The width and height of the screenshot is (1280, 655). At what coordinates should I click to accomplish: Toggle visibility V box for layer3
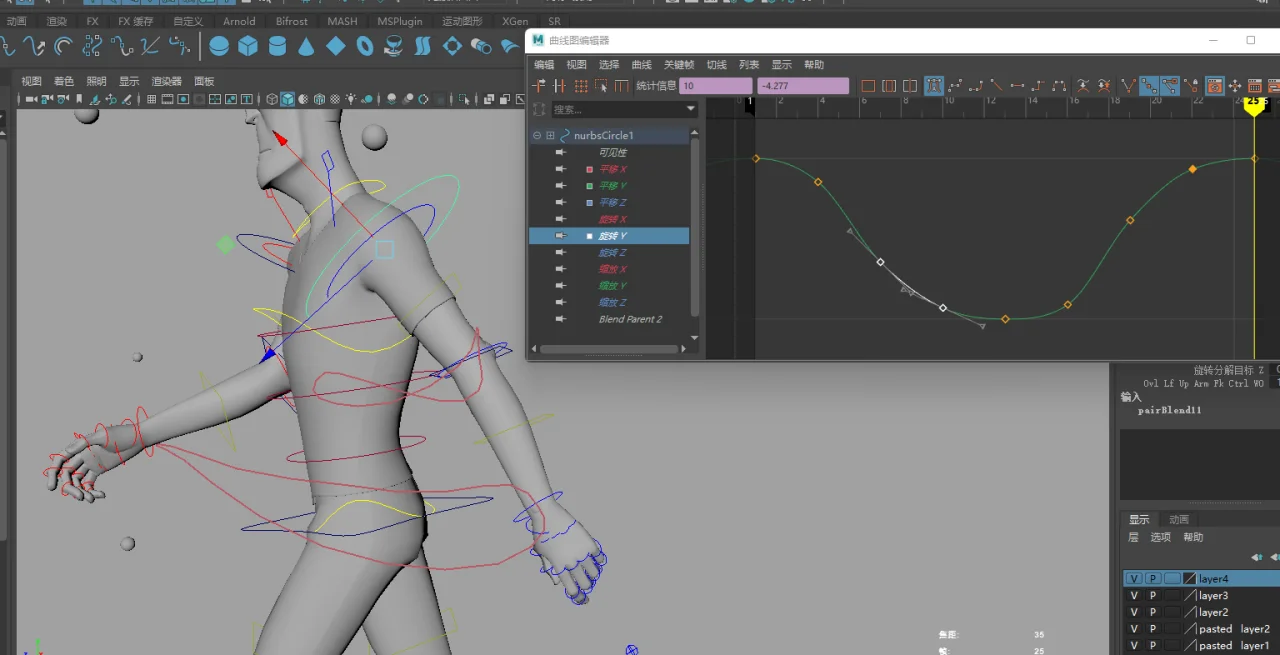tap(1133, 596)
